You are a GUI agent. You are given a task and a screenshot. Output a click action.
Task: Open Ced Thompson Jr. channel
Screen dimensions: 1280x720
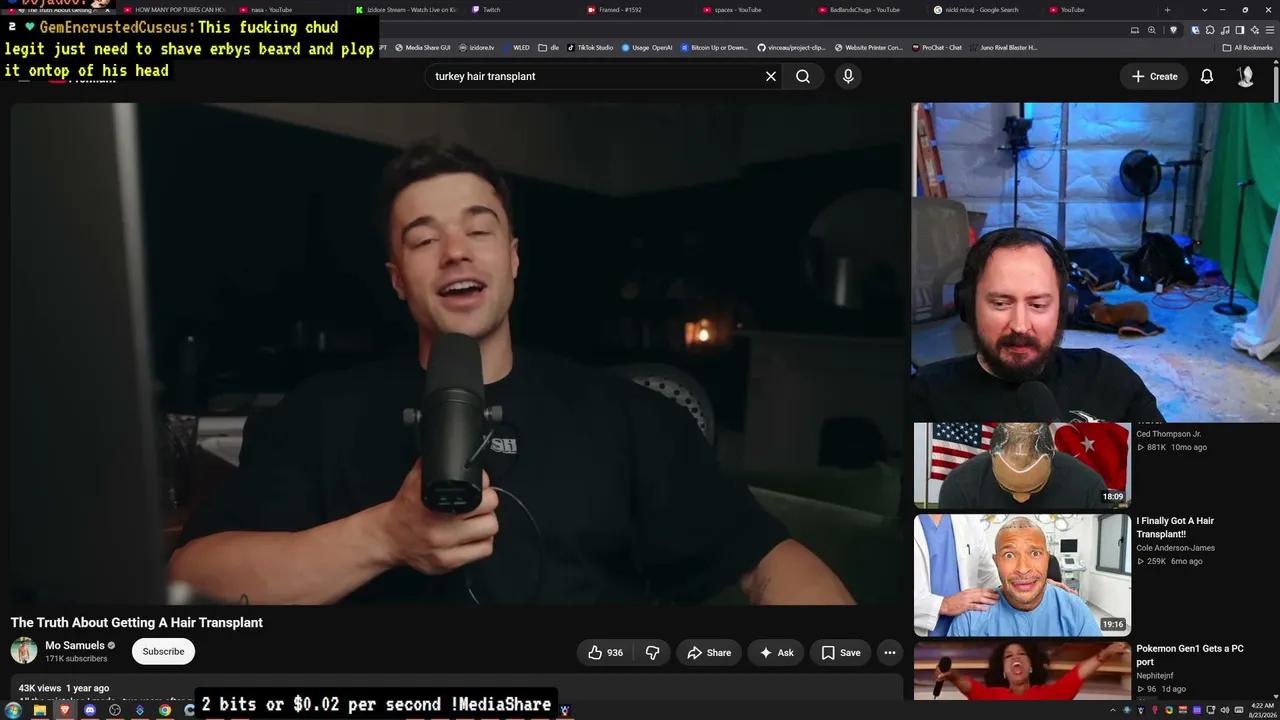point(1169,434)
